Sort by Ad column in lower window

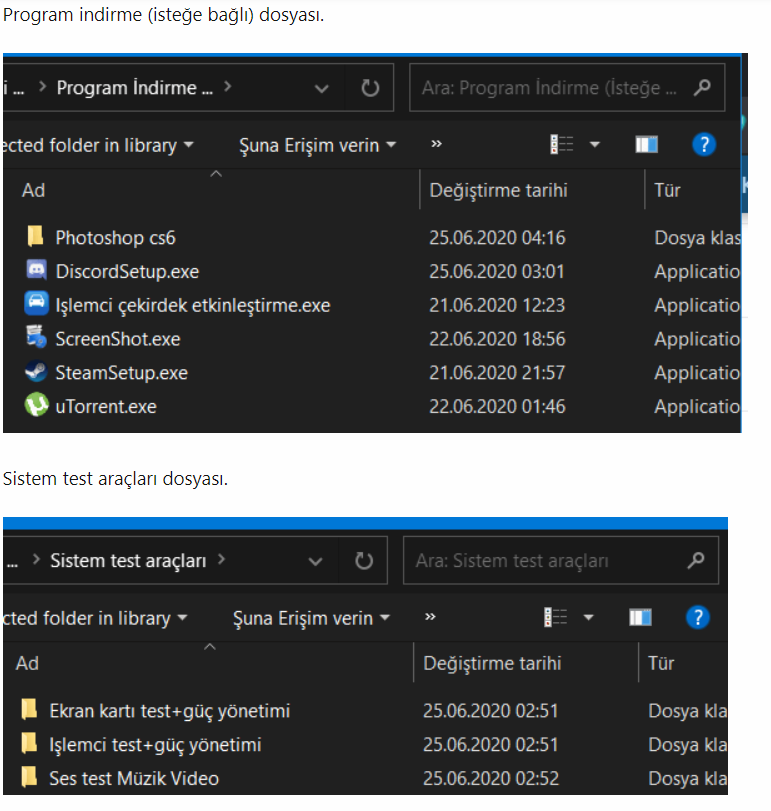click(28, 663)
